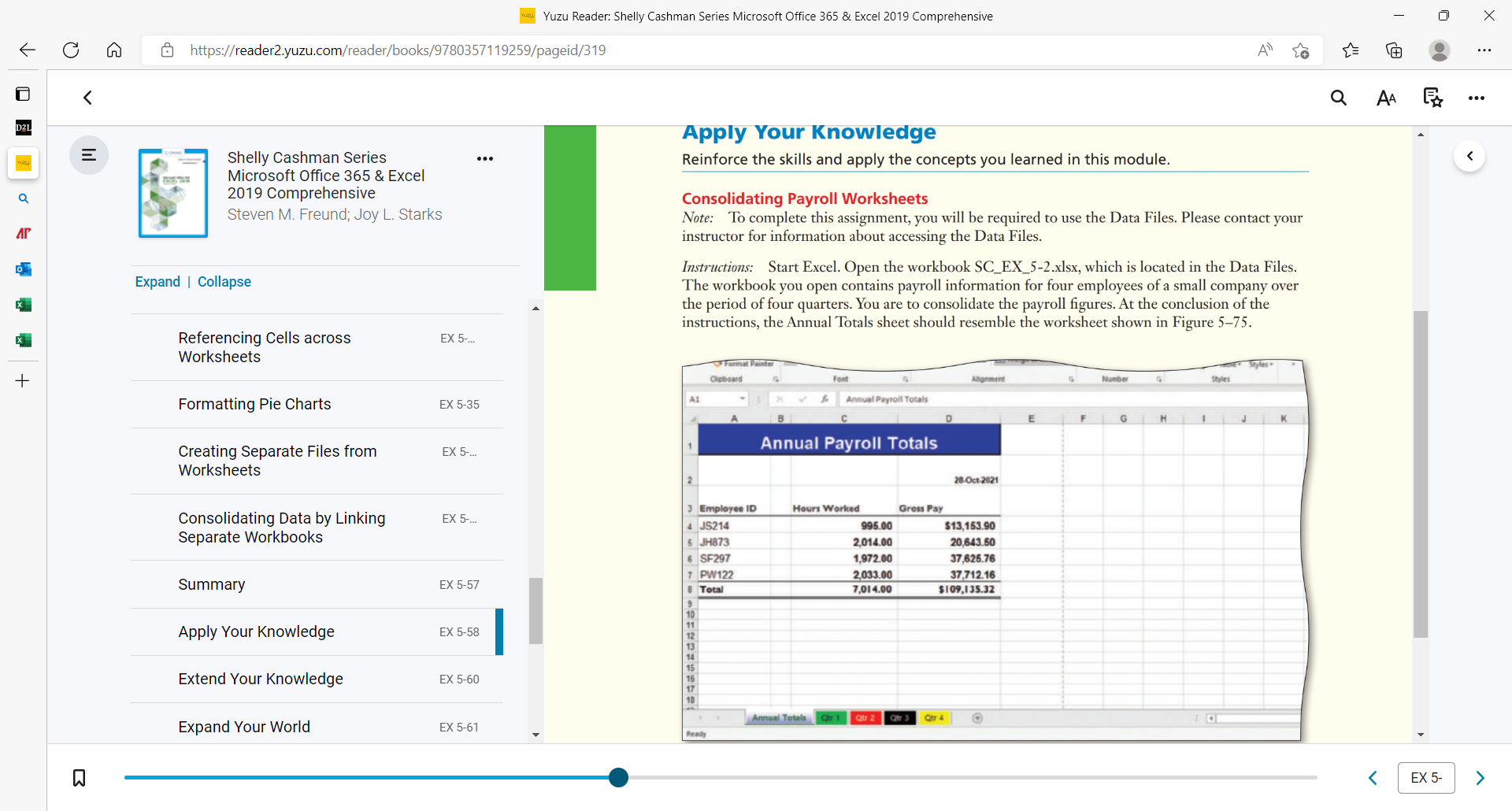The image size is (1512, 811).
Task: Search the book with magnifier icon
Action: [1339, 98]
